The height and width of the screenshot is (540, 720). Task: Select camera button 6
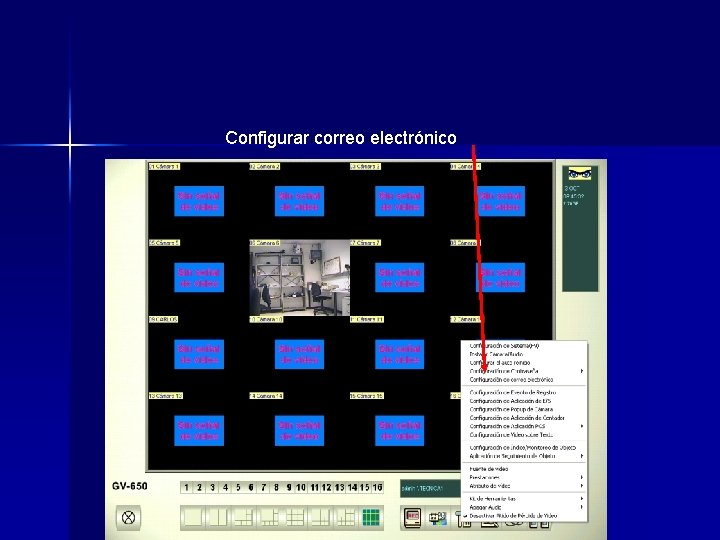[251, 487]
